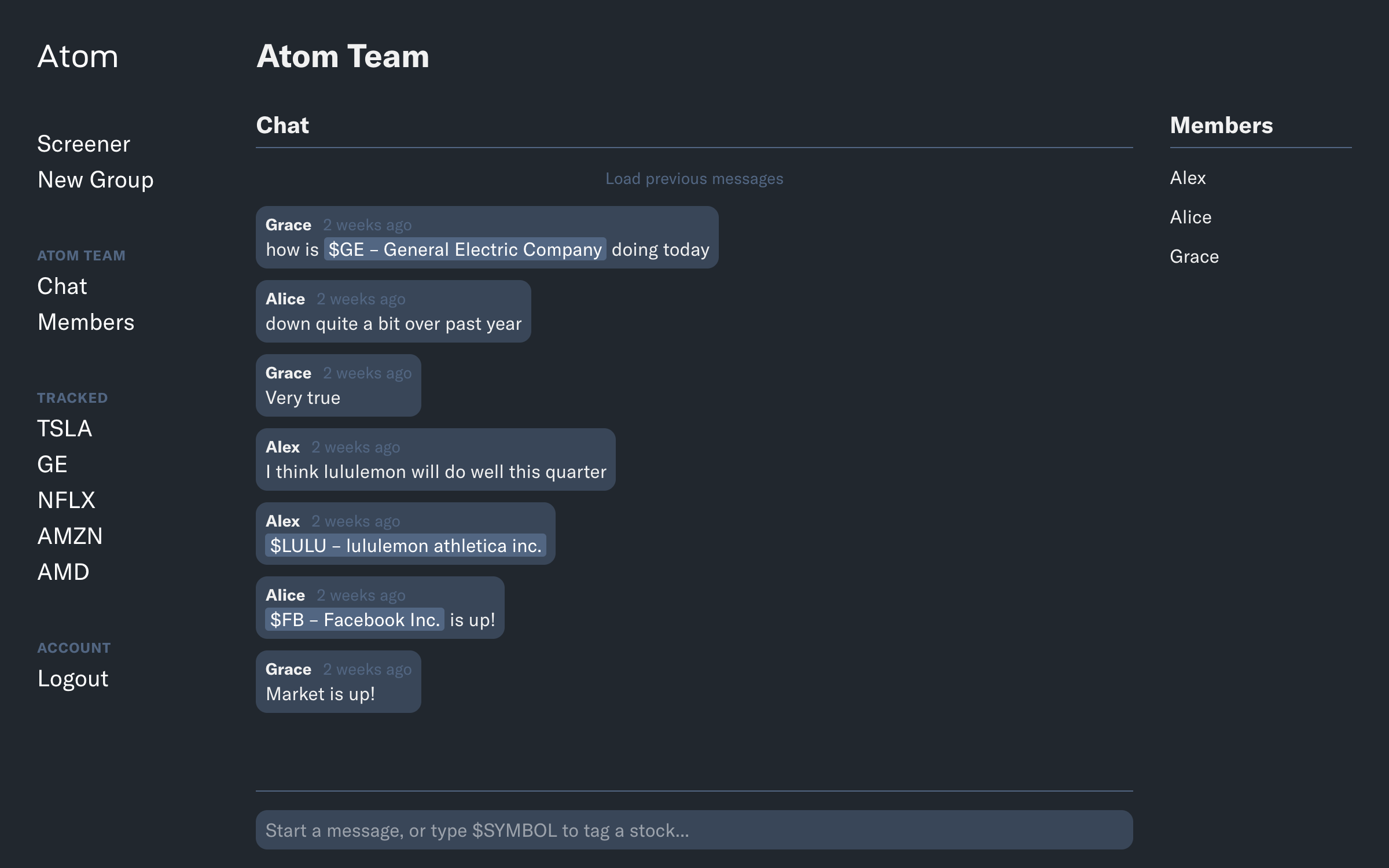Screen dimensions: 1389x868
Task: Focus the message input field
Action: [694, 830]
